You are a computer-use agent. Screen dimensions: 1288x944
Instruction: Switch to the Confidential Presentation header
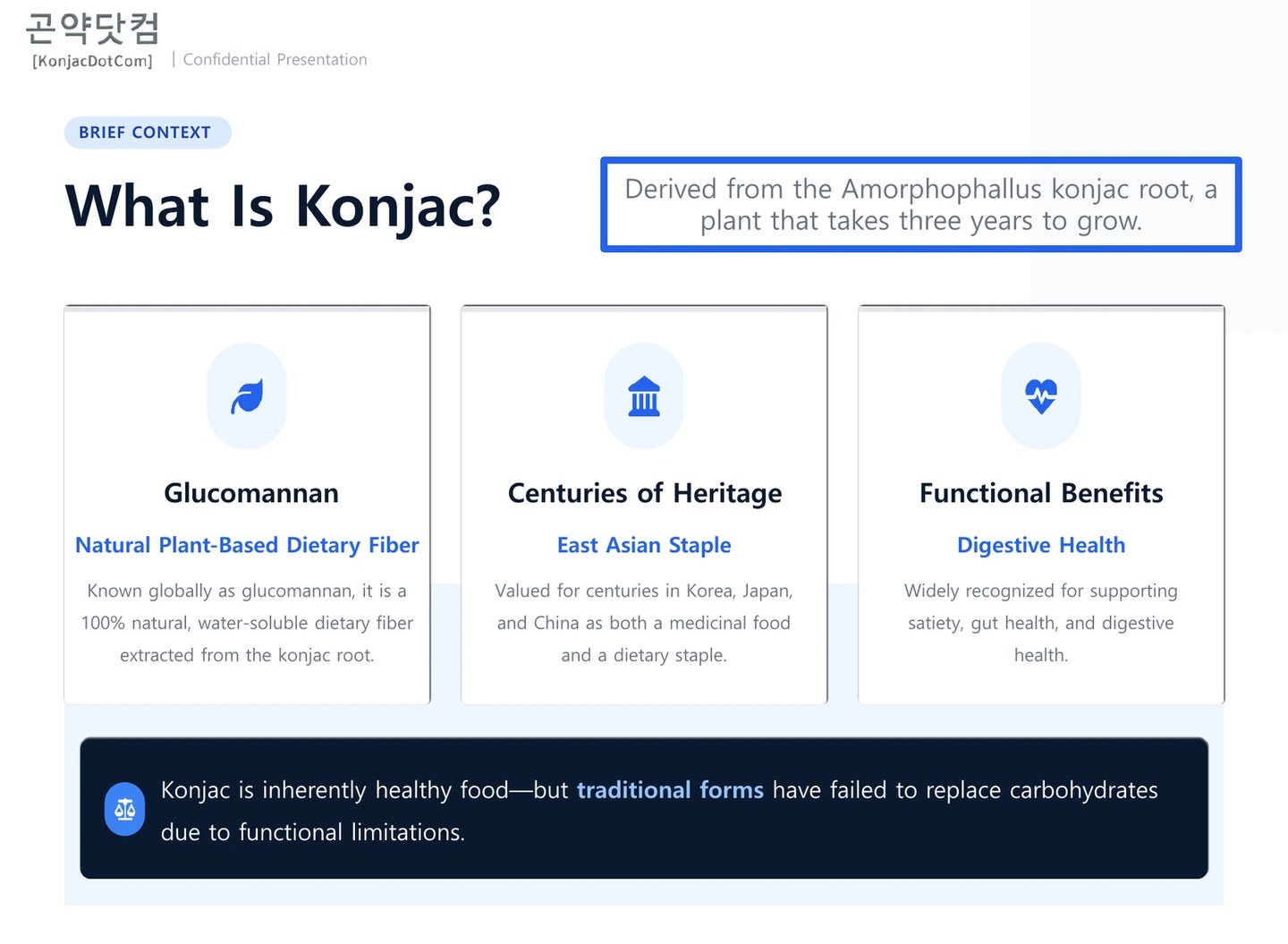[x=275, y=59]
